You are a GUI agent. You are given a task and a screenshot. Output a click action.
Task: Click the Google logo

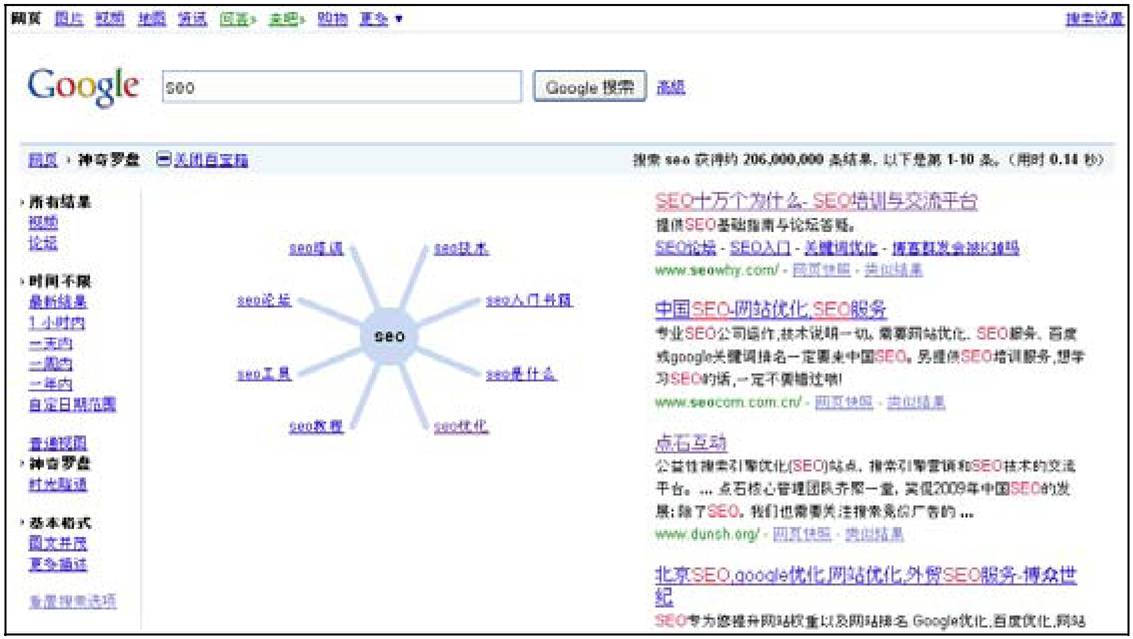pyautogui.click(x=83, y=87)
